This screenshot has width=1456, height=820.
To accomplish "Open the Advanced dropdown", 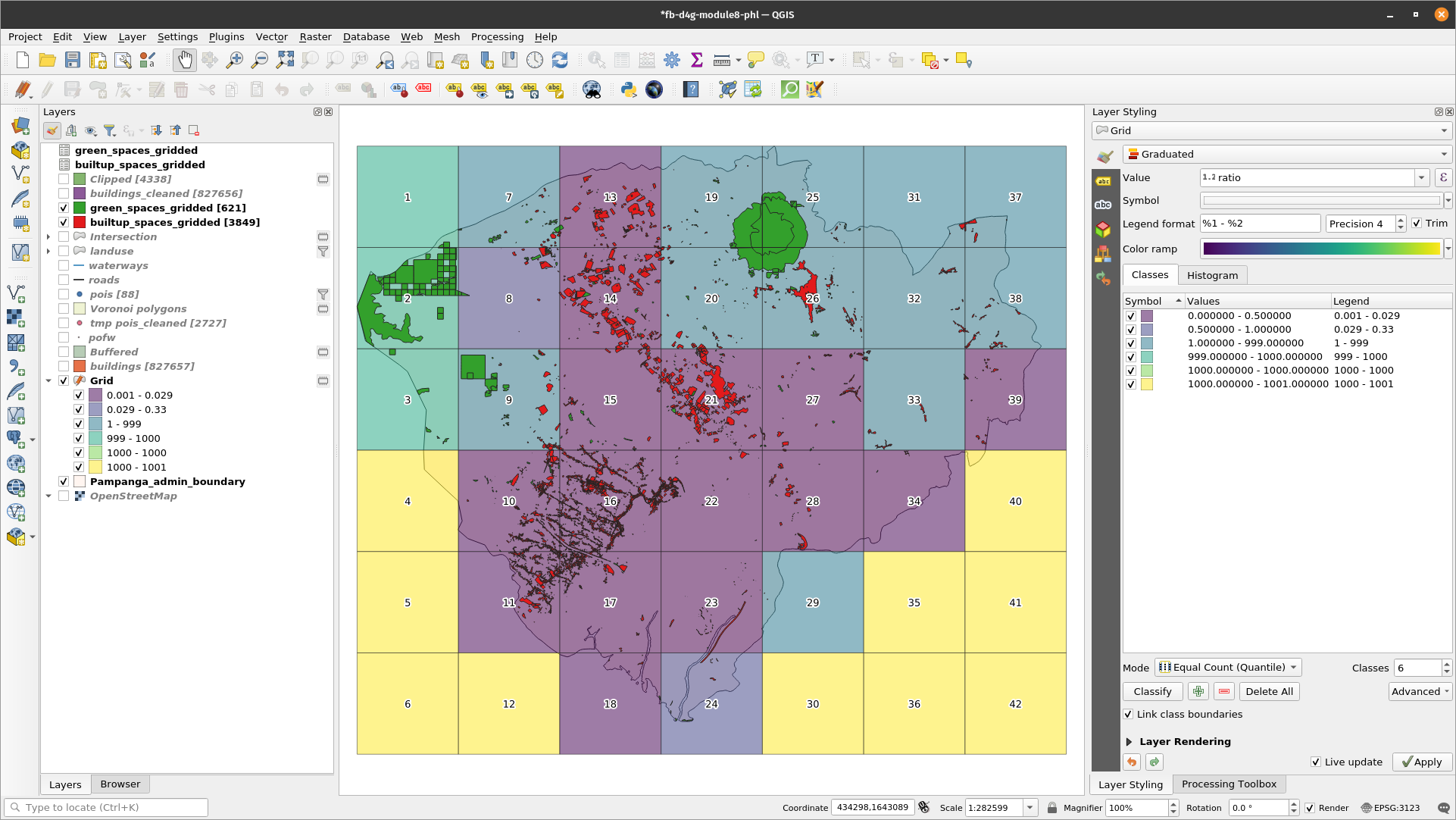I will point(1419,691).
